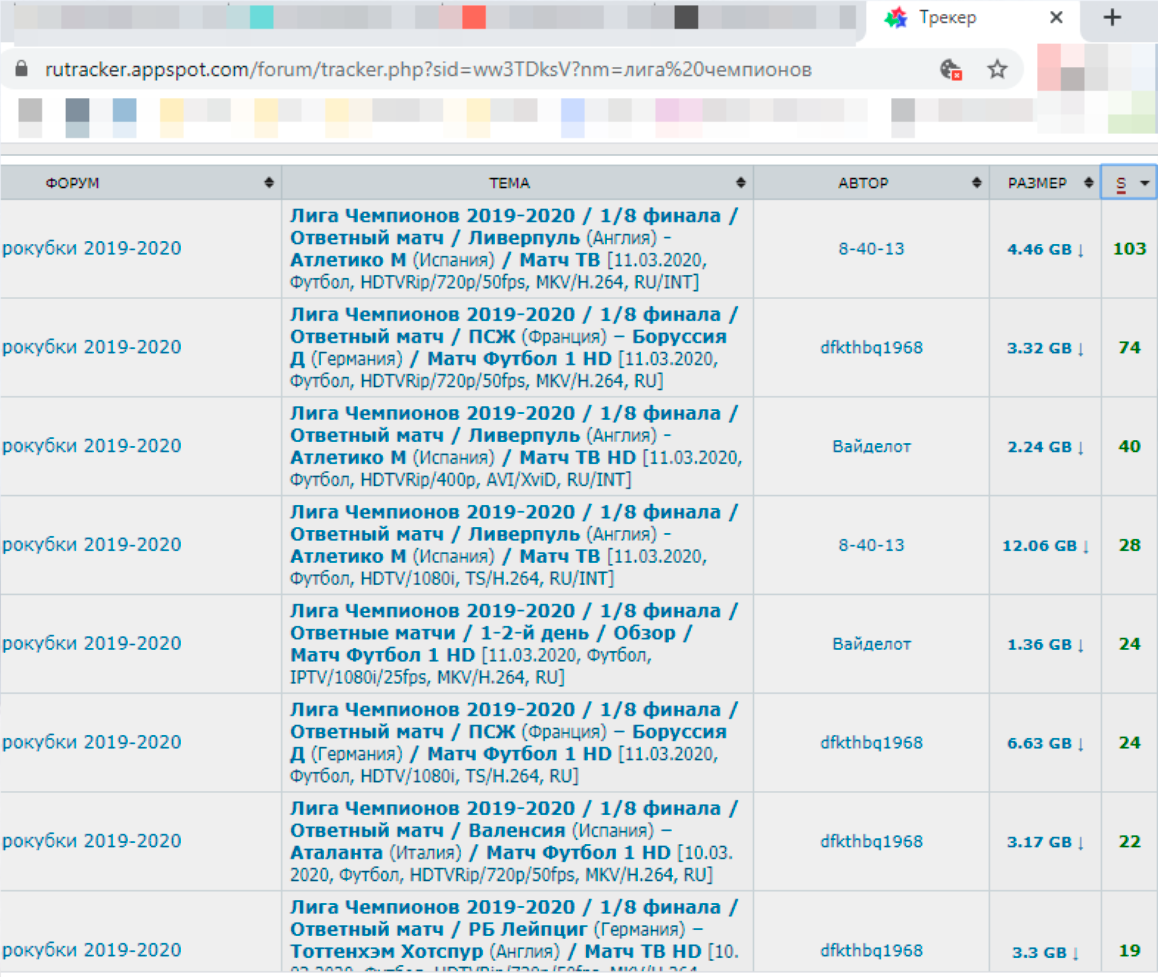Sort by the ТЕМА column arrows
Image resolution: width=1158 pixels, height=977 pixels.
741,182
